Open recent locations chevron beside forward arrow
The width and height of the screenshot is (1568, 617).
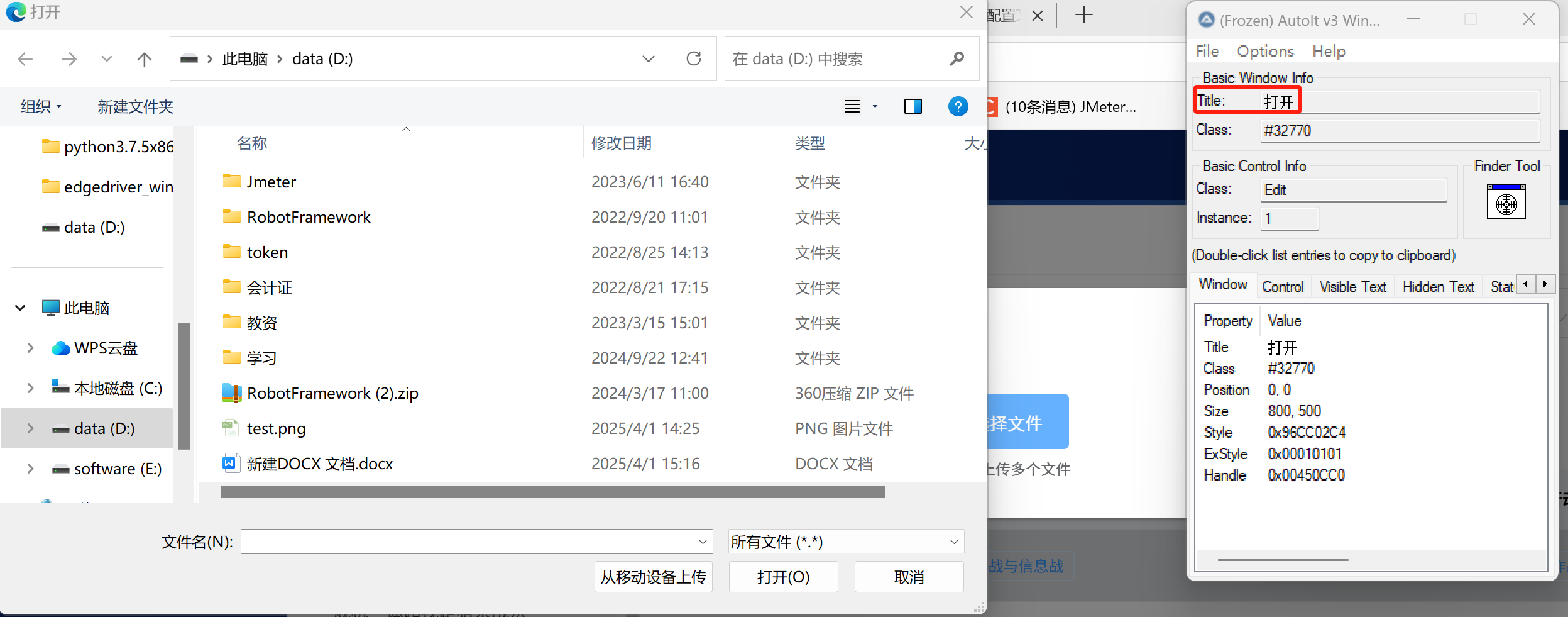click(107, 59)
